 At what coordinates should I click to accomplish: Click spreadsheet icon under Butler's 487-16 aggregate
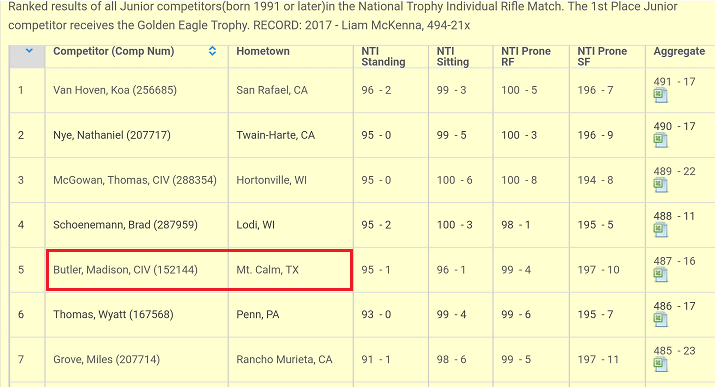click(x=660, y=275)
